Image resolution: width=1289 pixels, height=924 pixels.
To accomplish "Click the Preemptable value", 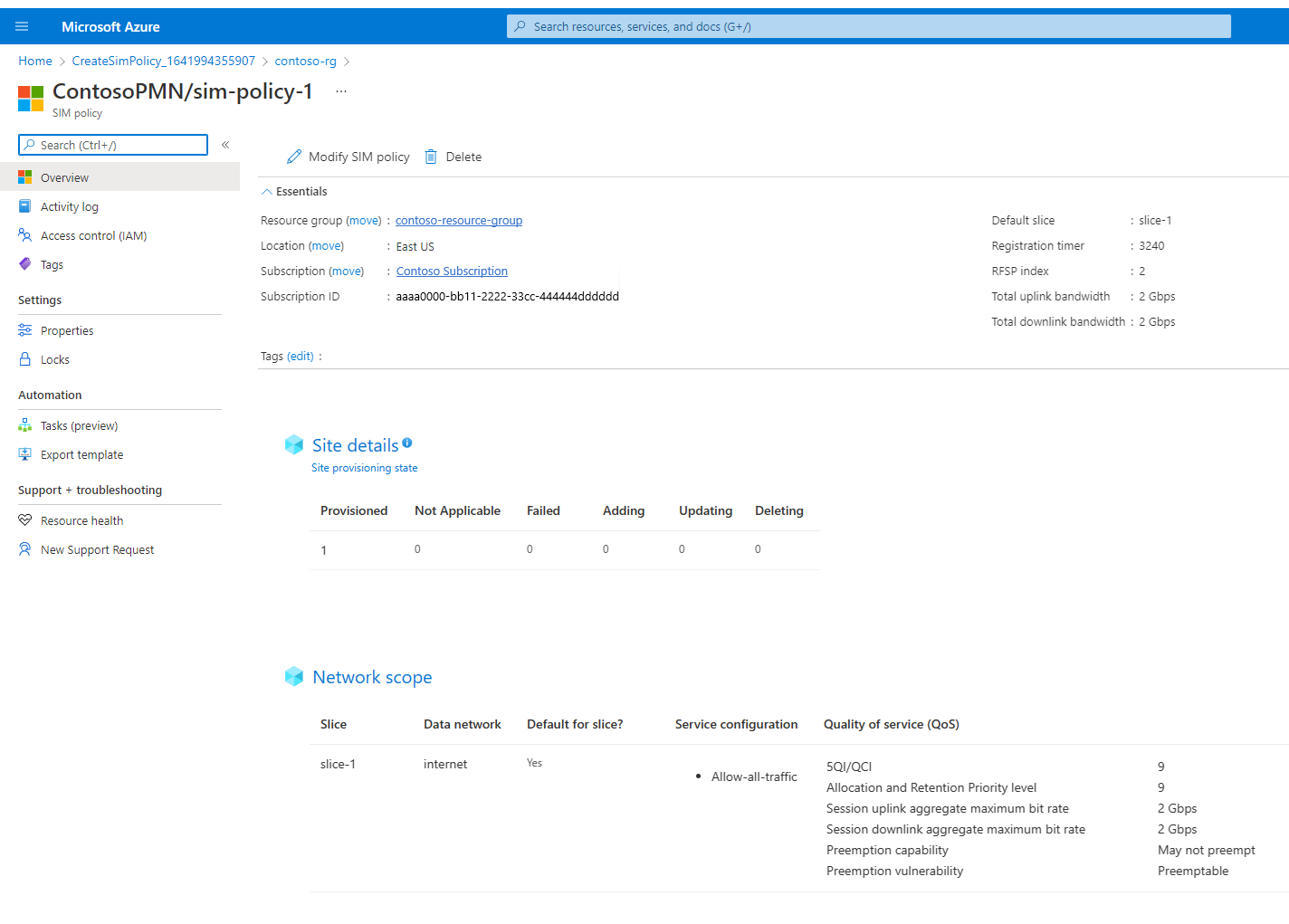I will (x=1193, y=871).
